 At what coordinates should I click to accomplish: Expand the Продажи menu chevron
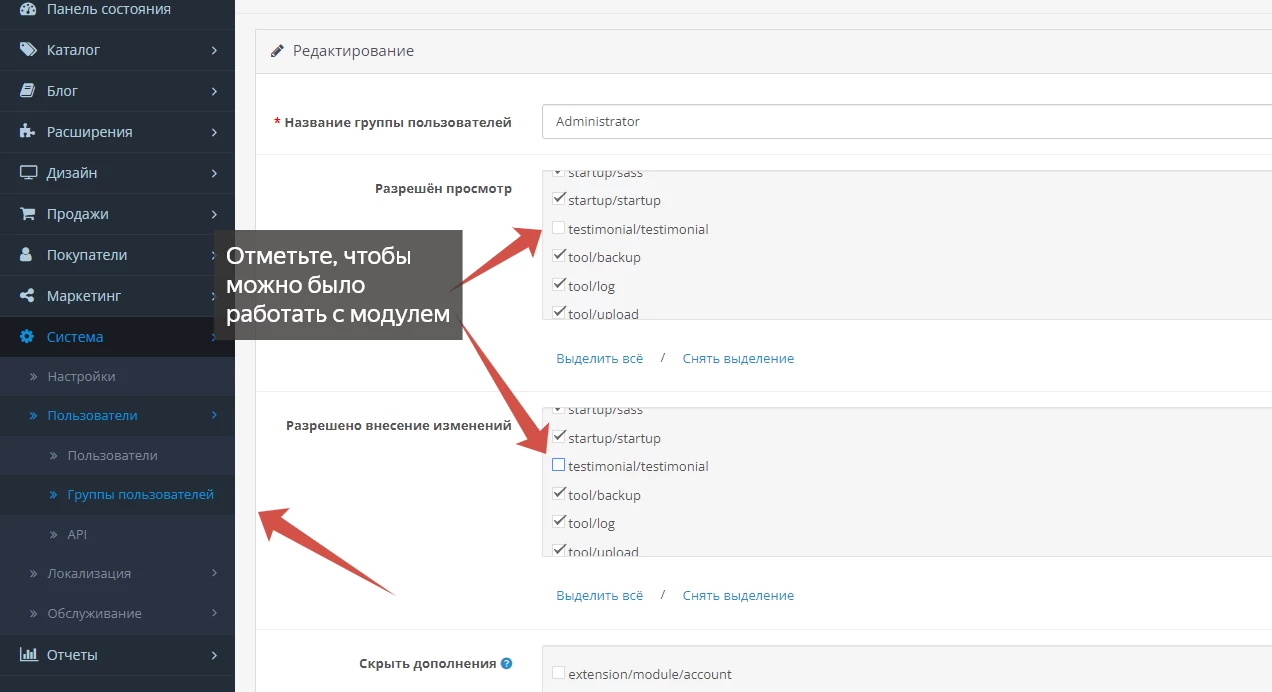(214, 214)
